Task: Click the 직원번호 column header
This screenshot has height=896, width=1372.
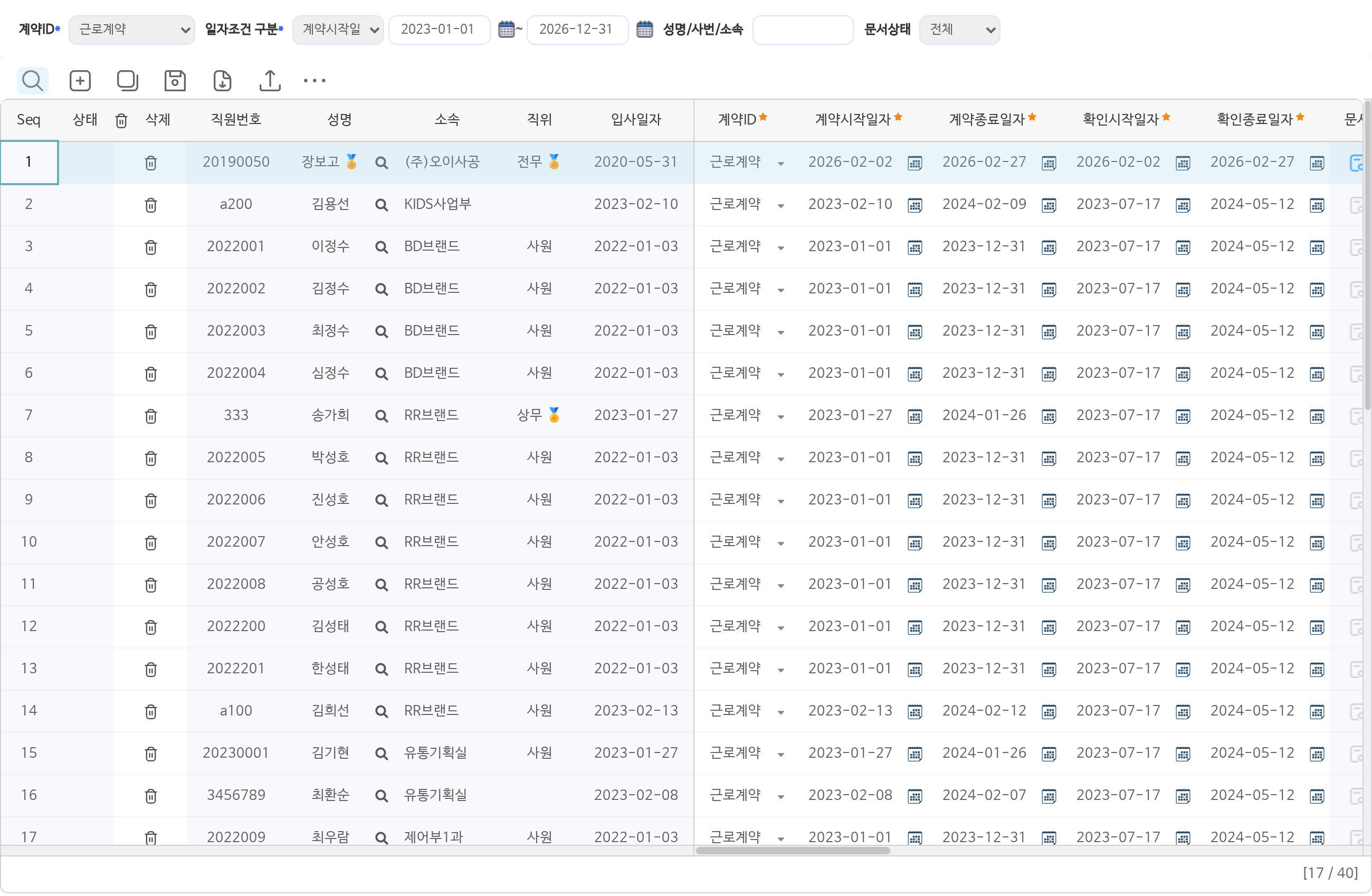Action: click(236, 119)
